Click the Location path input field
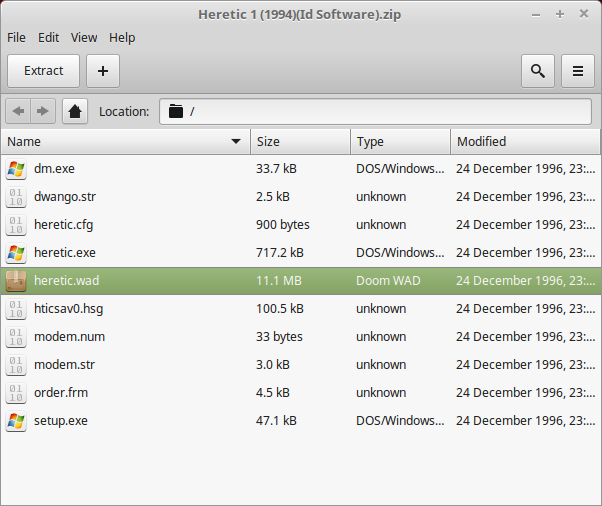 [375, 111]
